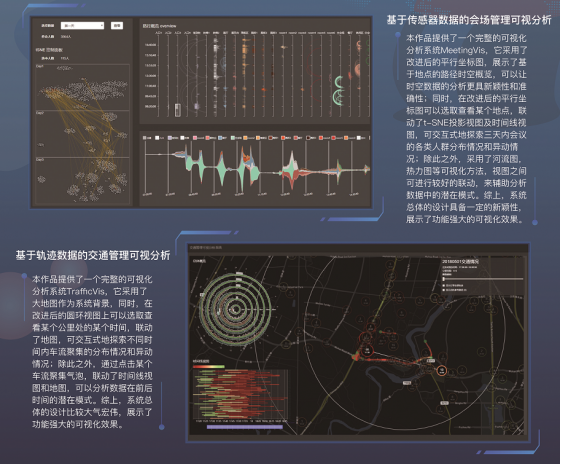This screenshot has width=561, height=464.
Task: Click the purple legend swatch in the river chart
Action: (x=170, y=138)
